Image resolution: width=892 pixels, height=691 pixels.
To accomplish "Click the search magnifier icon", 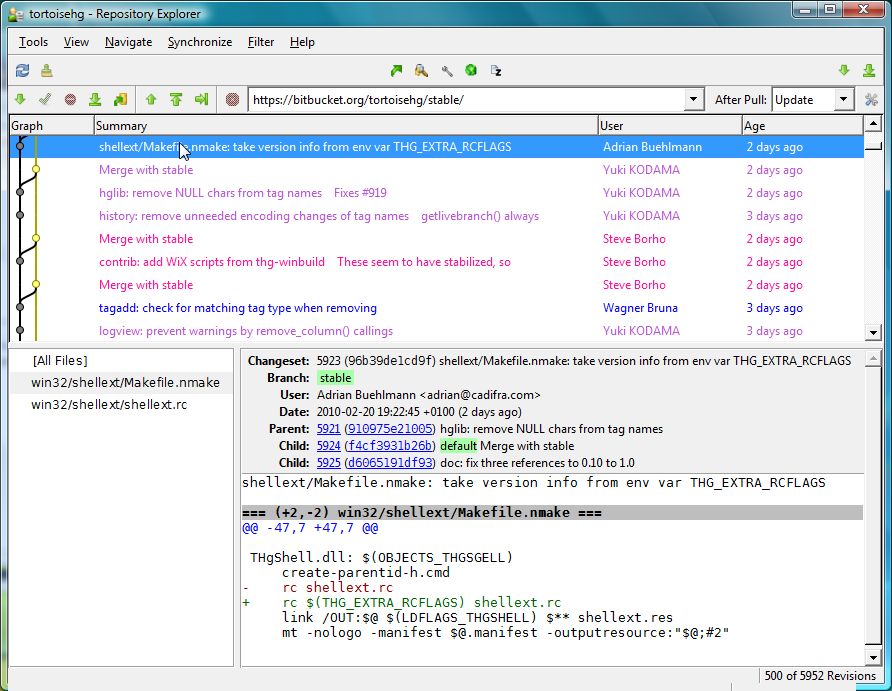I will coord(421,70).
